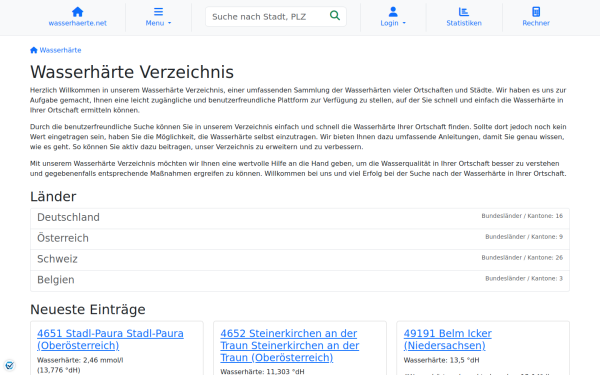Viewport: 600px width, 375px height.
Task: Click the 'Wasserhärte: 13,5 °dH' value text
Action: pos(441,360)
